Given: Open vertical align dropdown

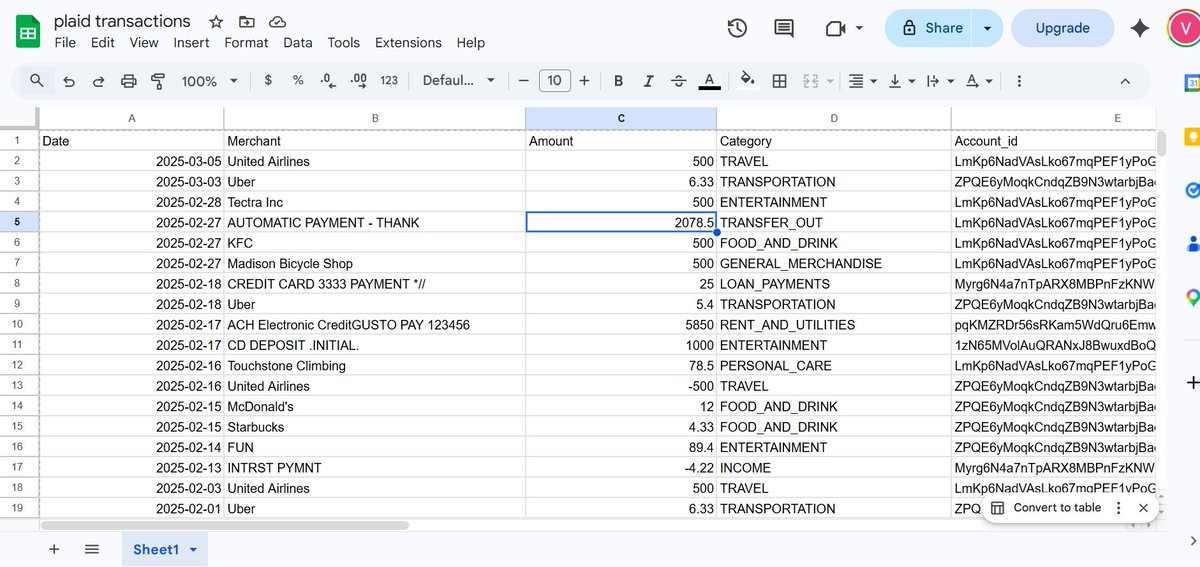Looking at the screenshot, I should (x=901, y=81).
